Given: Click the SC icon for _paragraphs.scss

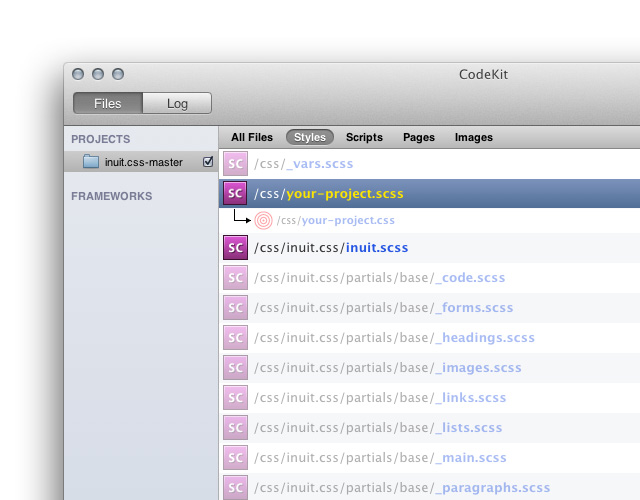Looking at the screenshot, I should pyautogui.click(x=235, y=487).
